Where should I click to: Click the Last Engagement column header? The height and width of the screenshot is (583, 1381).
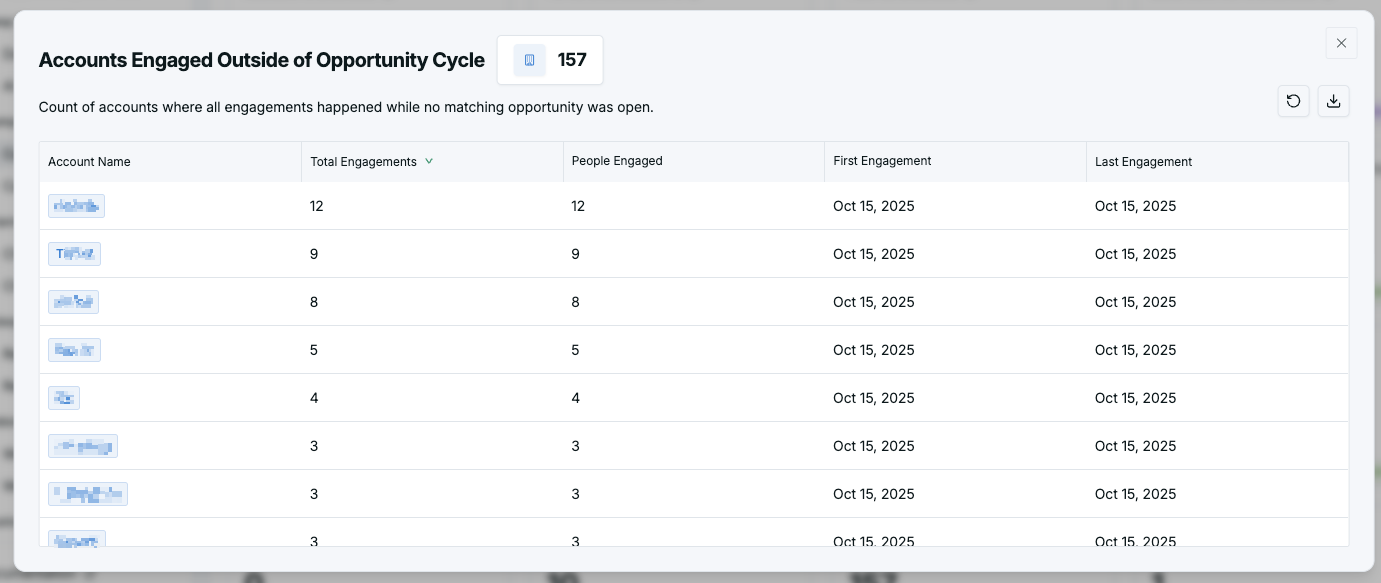pos(1143,161)
